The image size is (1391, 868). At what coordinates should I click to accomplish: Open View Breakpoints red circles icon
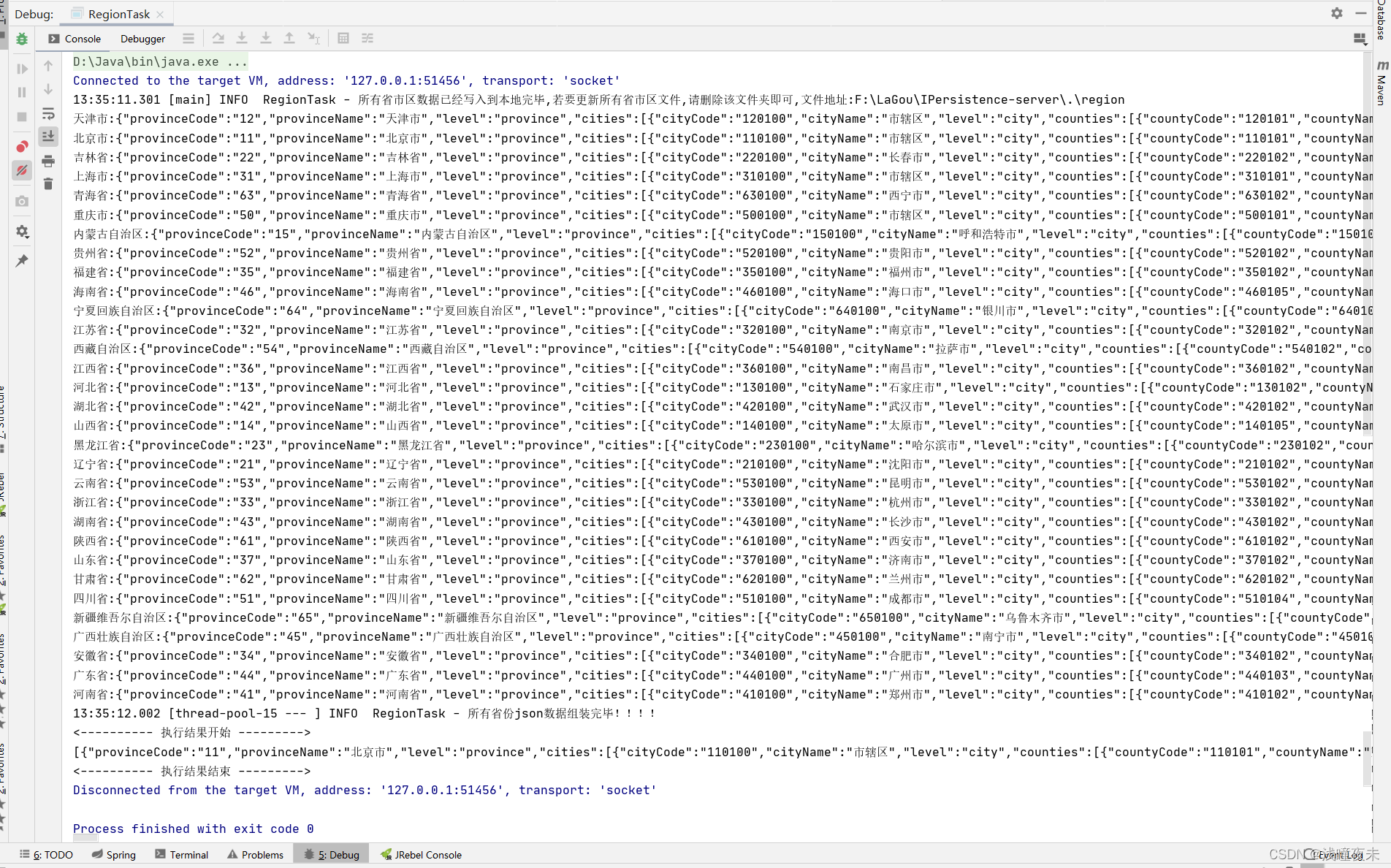pyautogui.click(x=22, y=147)
